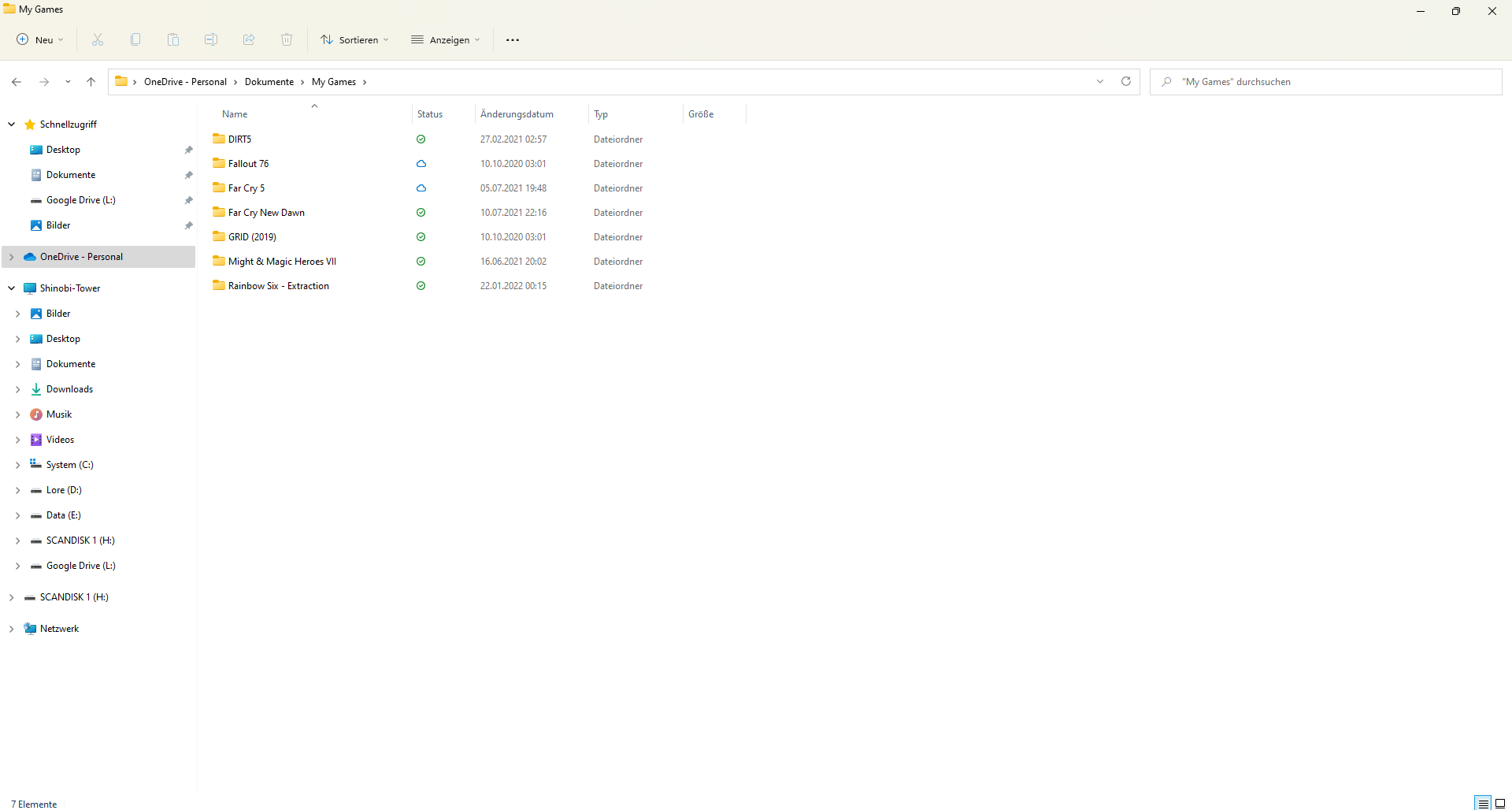
Task: Click the Rainbow Six - Extraction folder icon
Action: (219, 285)
